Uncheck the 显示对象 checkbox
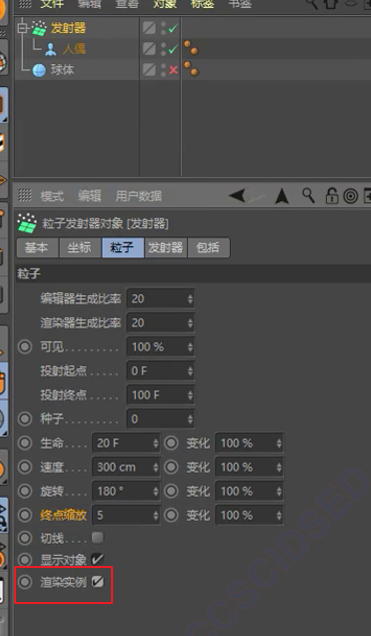 (x=97, y=559)
